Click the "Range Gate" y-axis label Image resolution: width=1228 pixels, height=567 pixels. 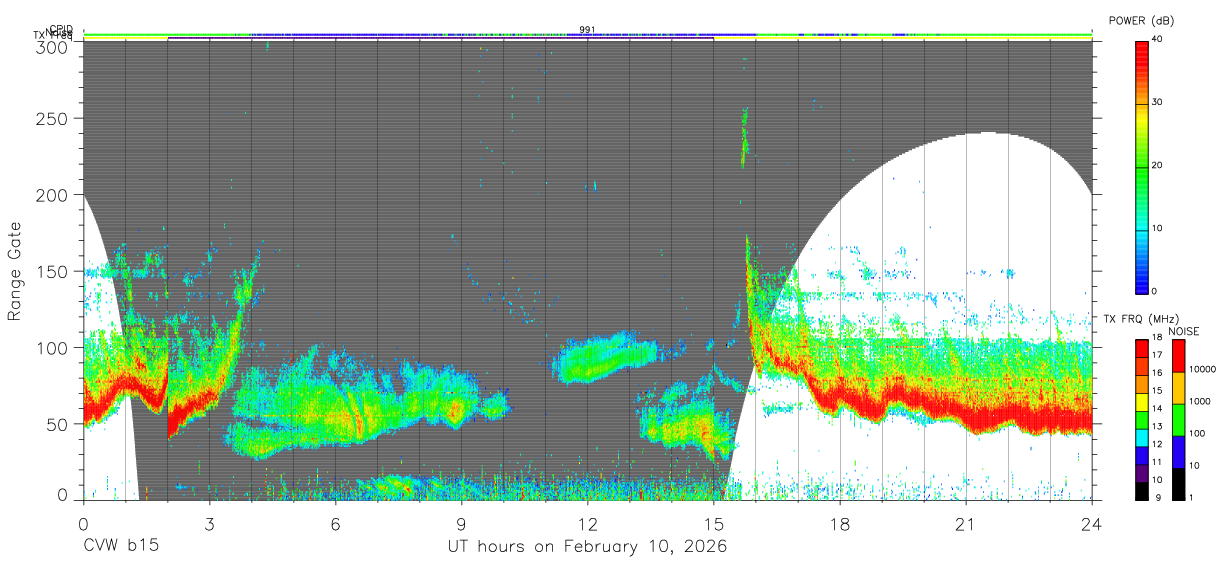[15, 271]
